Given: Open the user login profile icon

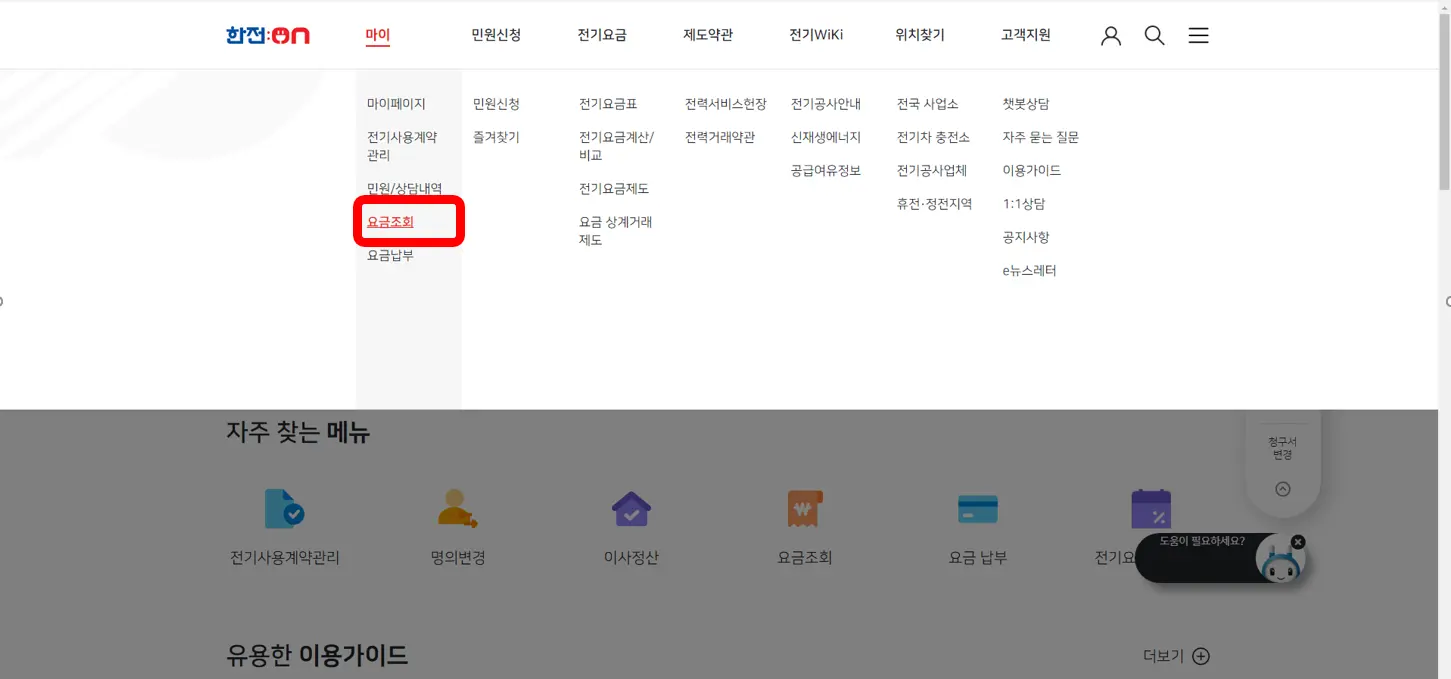Looking at the screenshot, I should [x=1110, y=35].
